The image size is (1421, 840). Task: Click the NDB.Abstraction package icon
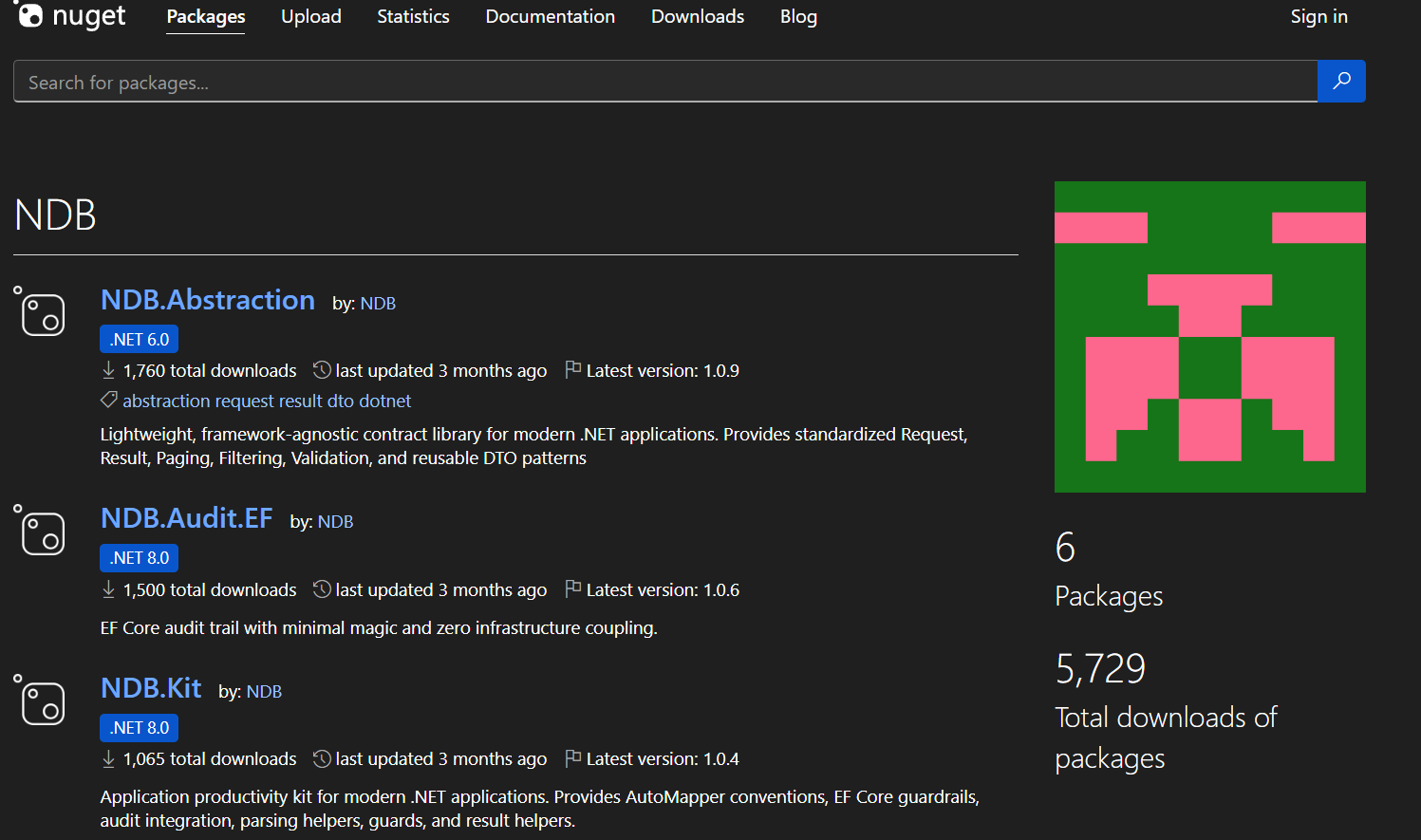(39, 310)
